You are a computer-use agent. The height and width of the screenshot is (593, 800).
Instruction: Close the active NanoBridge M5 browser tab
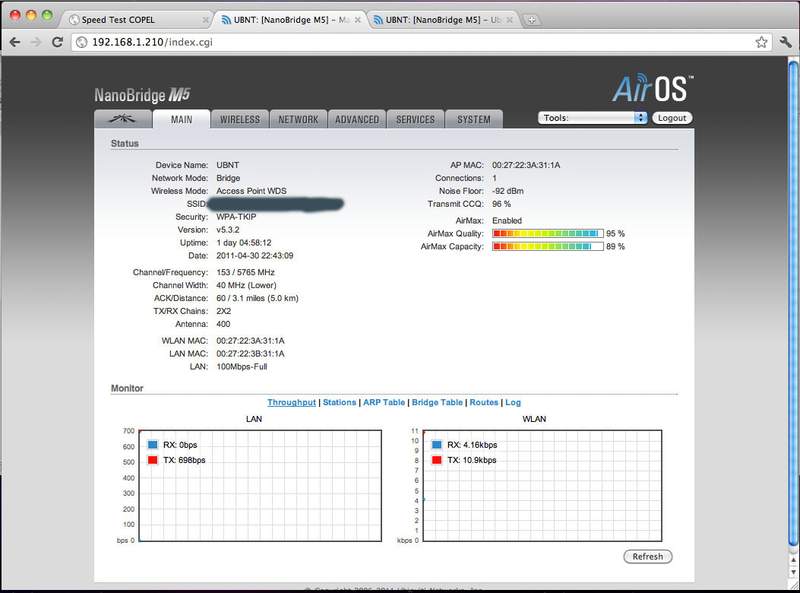[358, 20]
